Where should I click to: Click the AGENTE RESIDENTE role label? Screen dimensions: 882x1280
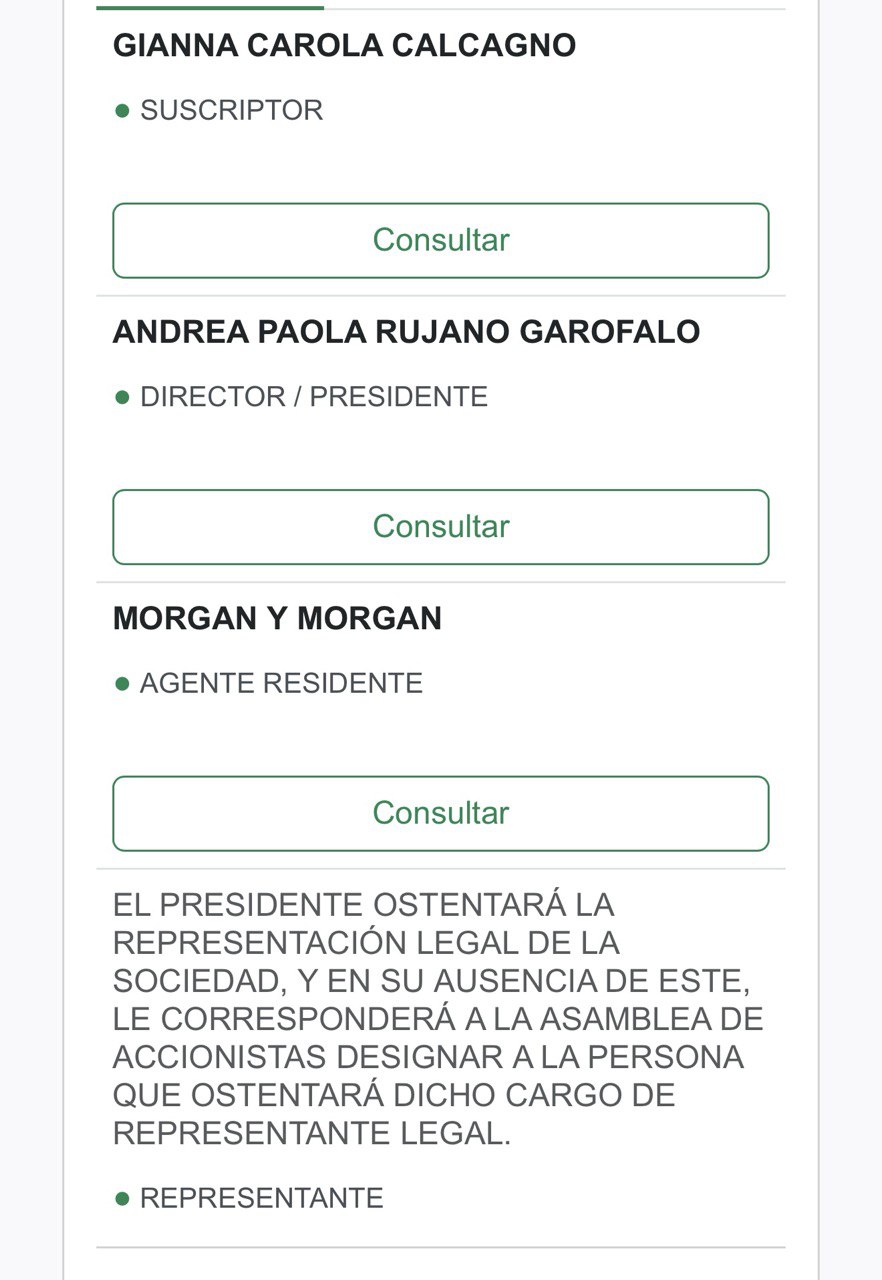click(x=281, y=684)
